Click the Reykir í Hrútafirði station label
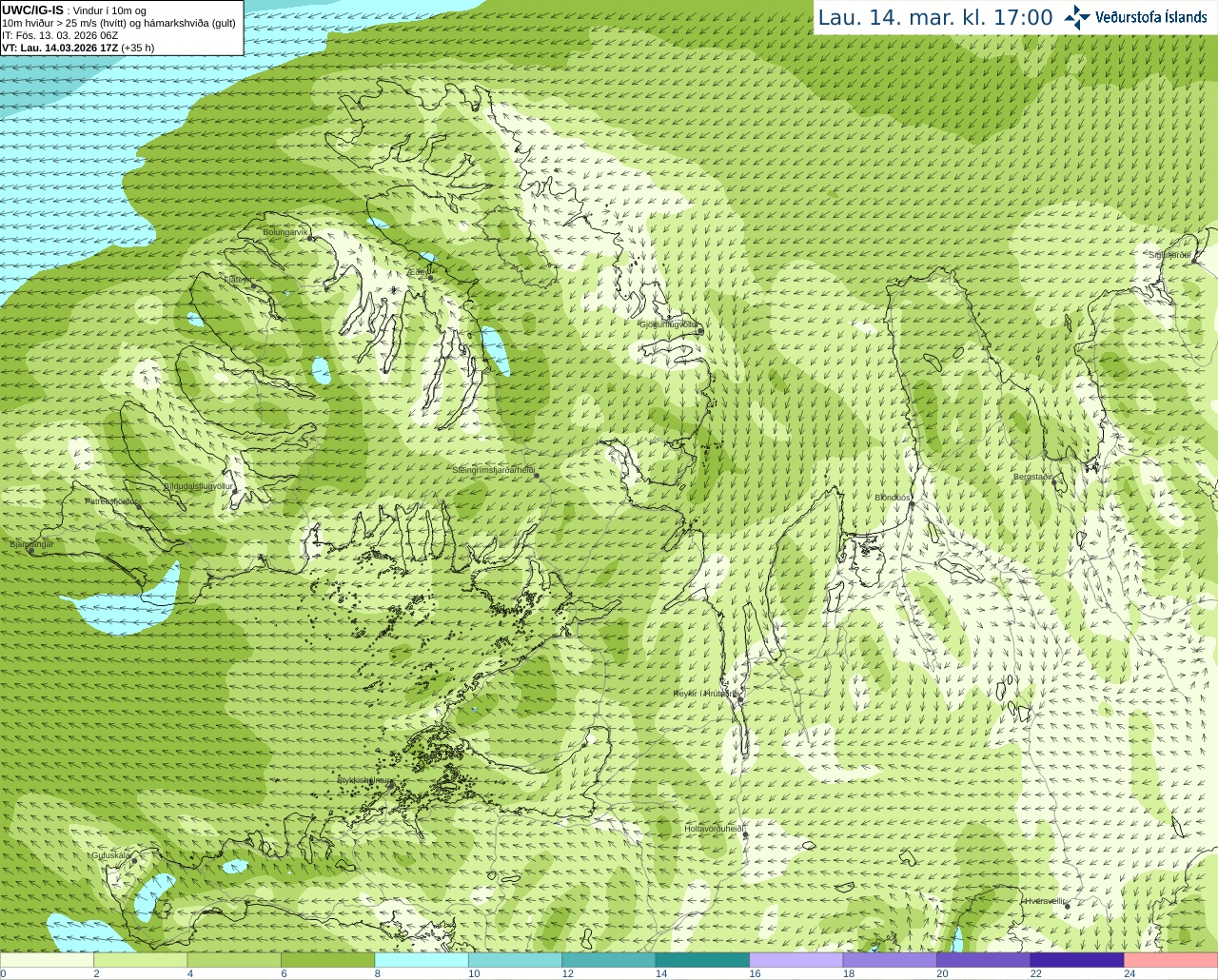The width and height of the screenshot is (1218, 980). (705, 694)
